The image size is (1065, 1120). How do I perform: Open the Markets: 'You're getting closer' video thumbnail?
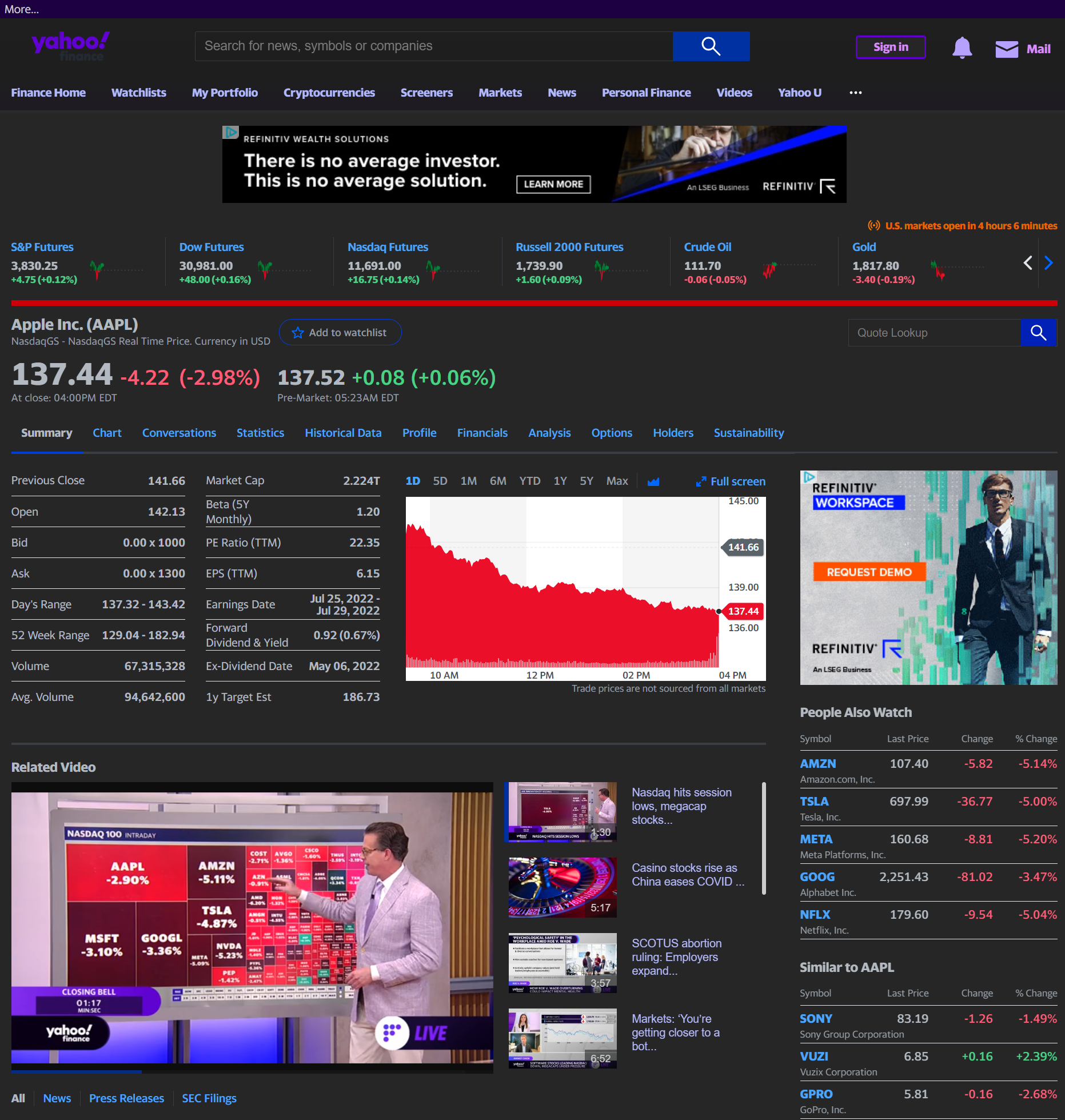point(563,1038)
